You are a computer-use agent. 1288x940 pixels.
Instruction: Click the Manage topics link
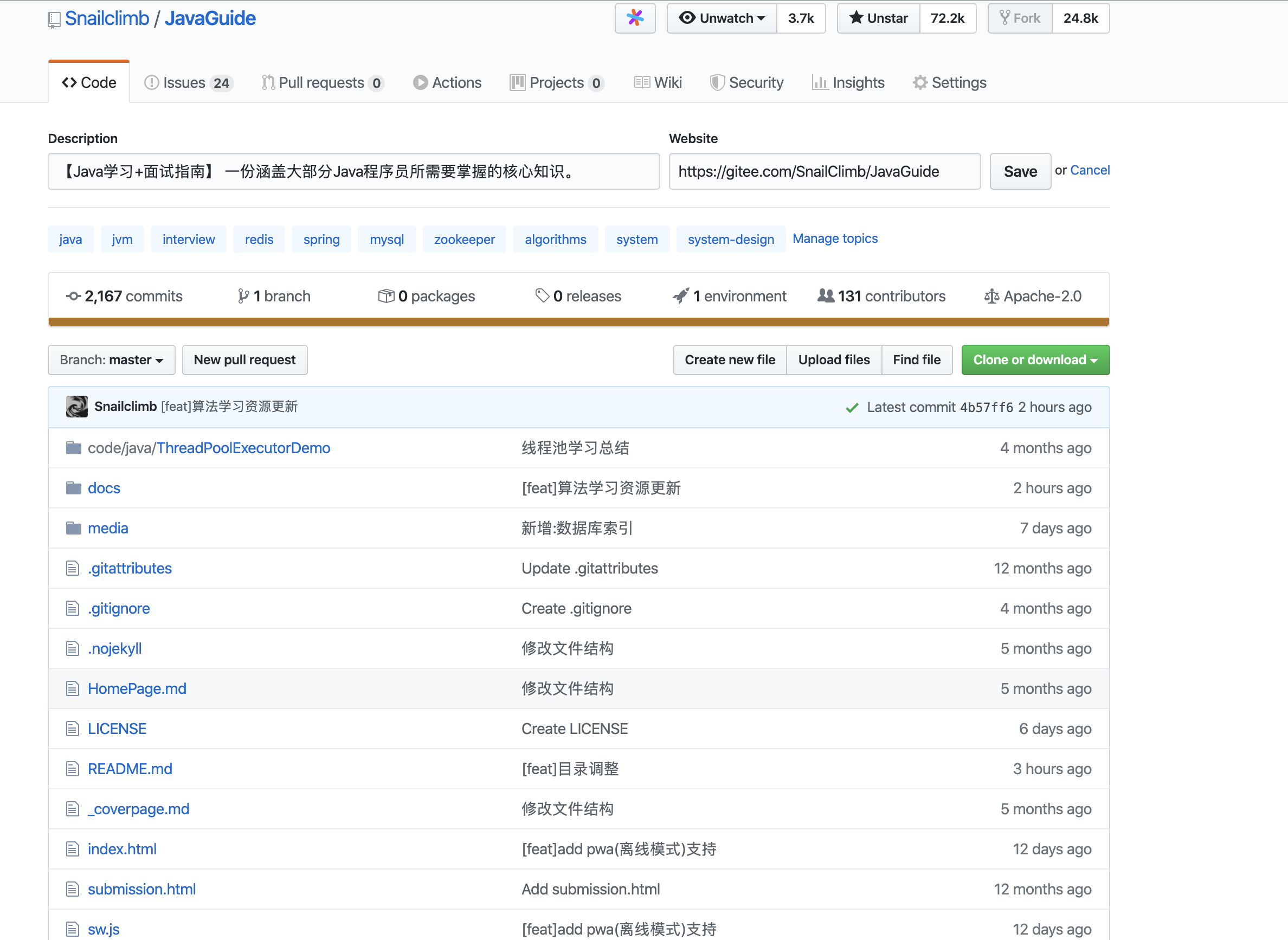coord(835,239)
